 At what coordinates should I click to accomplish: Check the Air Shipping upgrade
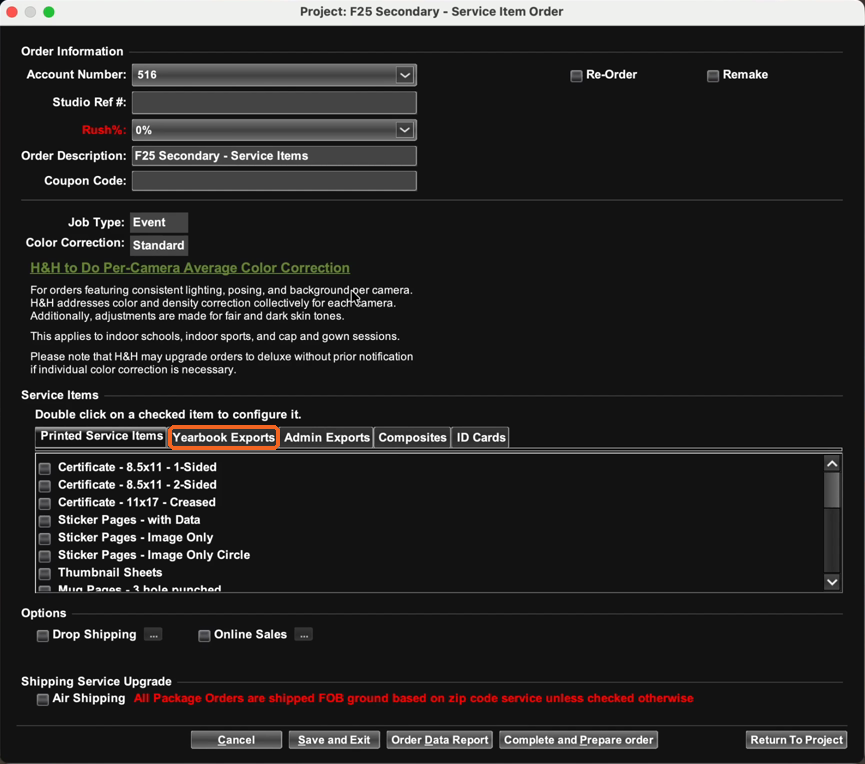(42, 699)
